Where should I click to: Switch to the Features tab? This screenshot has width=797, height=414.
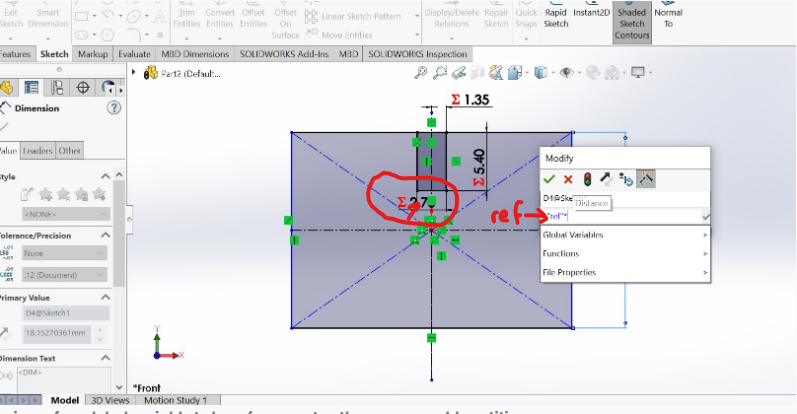tap(15, 54)
